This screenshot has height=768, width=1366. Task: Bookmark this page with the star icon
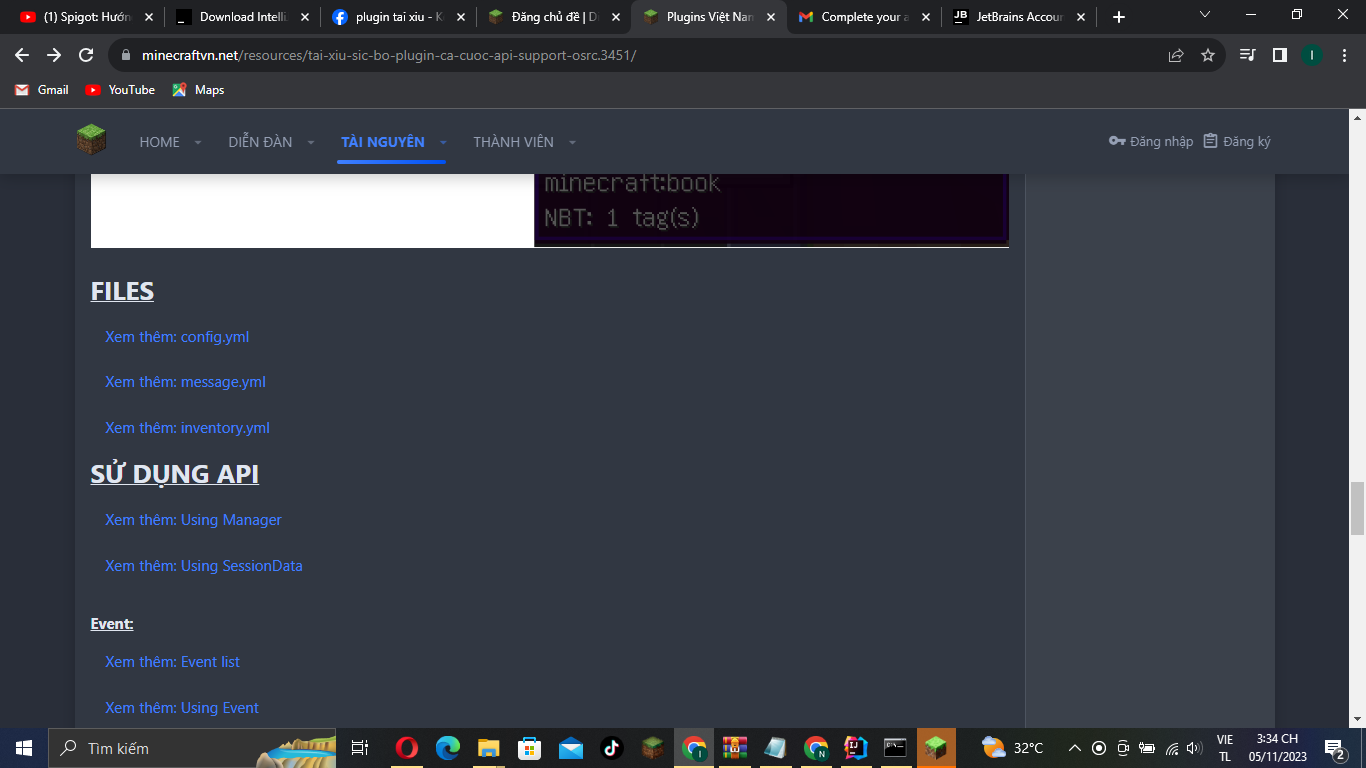click(x=1208, y=55)
